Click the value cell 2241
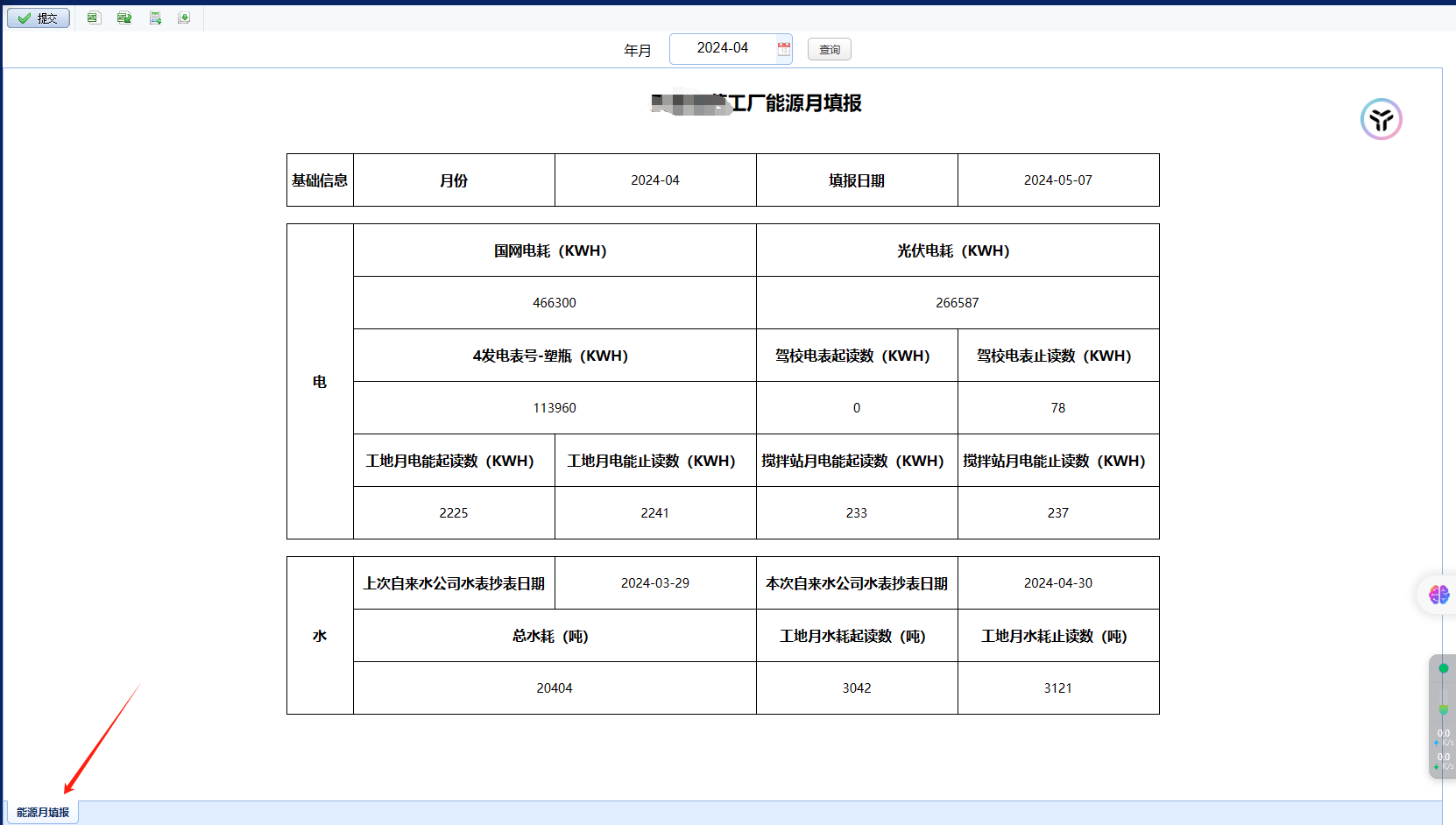The height and width of the screenshot is (825, 1456). tap(655, 513)
